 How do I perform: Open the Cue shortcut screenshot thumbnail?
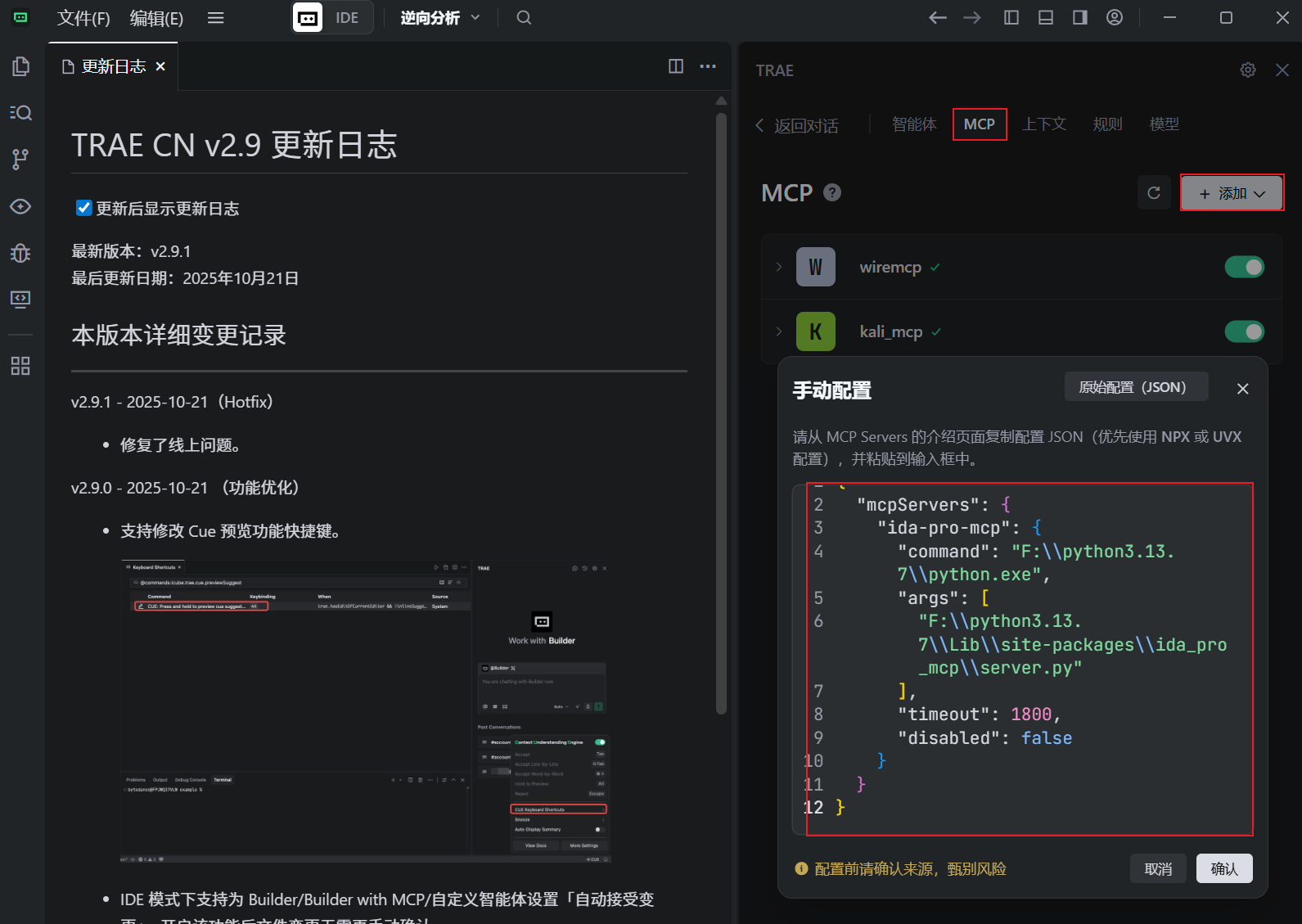click(x=366, y=711)
